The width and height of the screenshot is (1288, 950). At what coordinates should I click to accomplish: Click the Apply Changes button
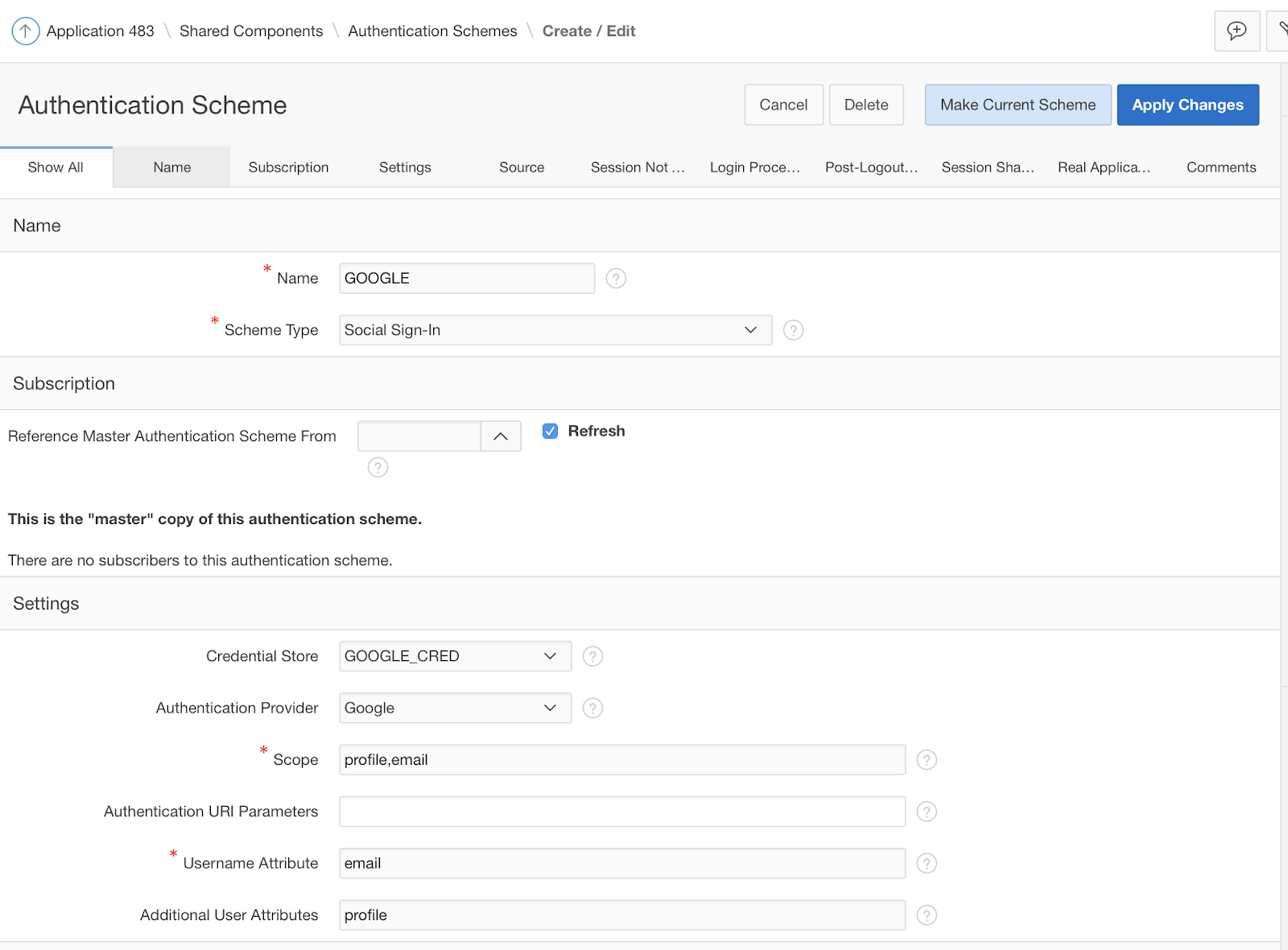click(x=1187, y=105)
